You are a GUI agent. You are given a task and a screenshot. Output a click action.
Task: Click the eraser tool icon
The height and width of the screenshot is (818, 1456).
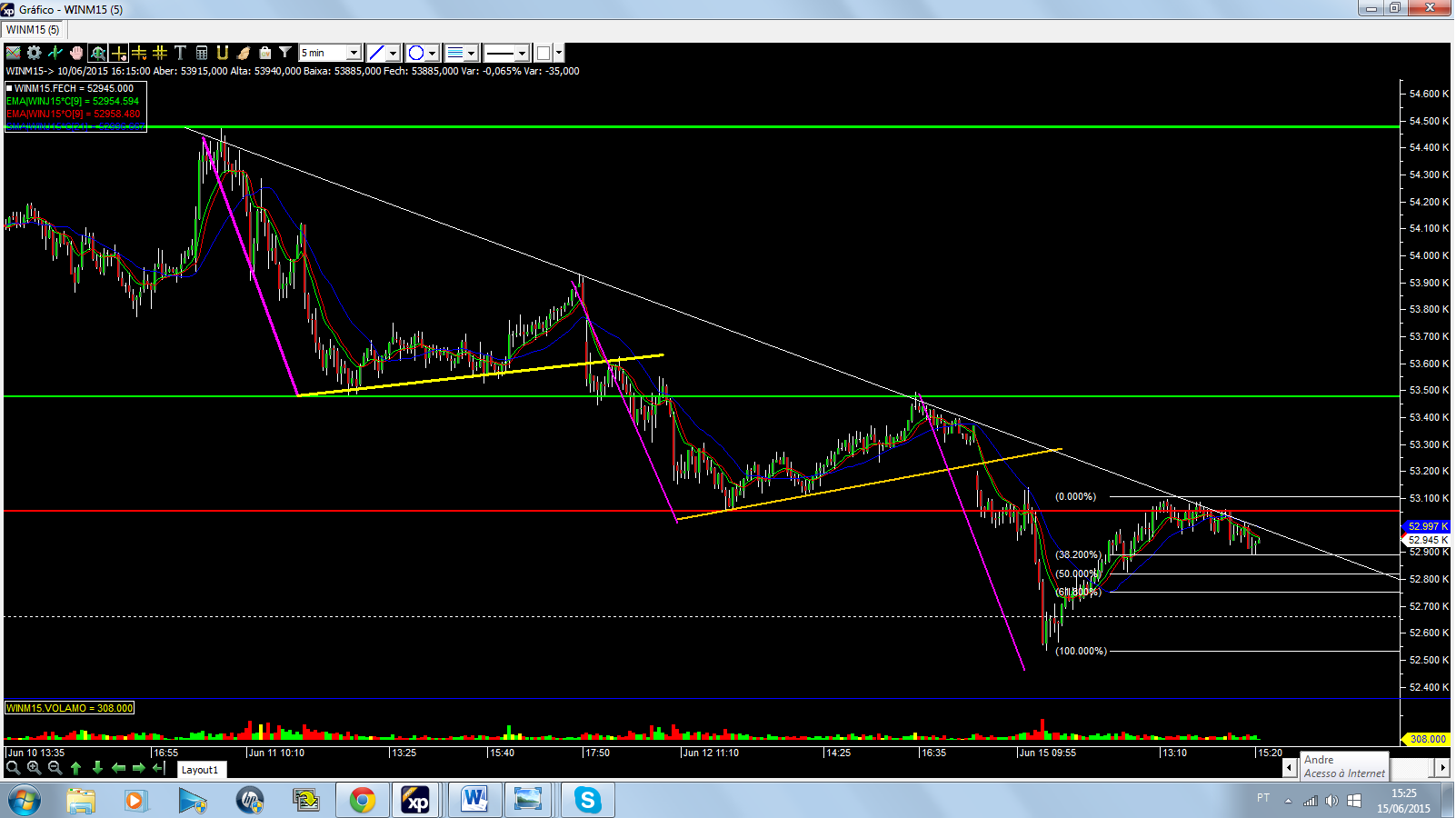click(x=244, y=53)
